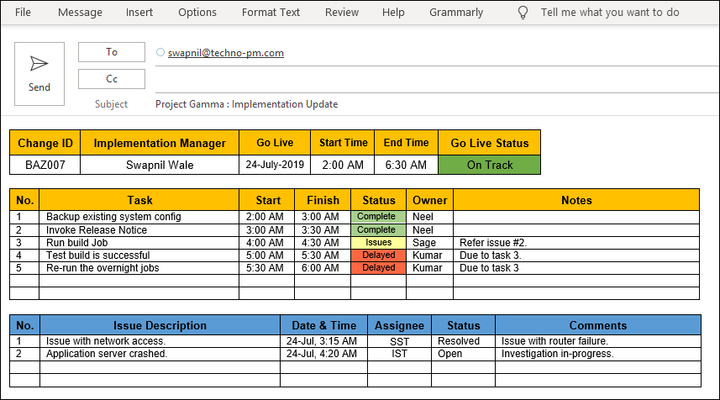Click the To button to pick recipients
720x400 pixels.
(111, 52)
